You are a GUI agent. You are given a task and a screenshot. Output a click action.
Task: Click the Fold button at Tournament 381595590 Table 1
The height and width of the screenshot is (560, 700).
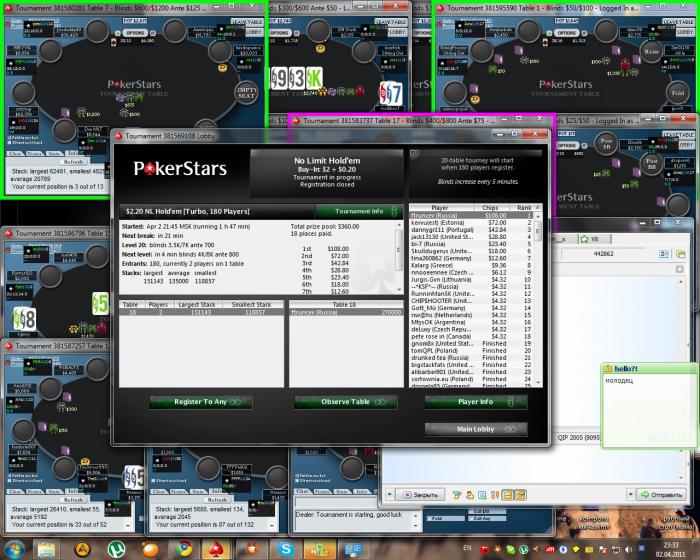coord(678,93)
